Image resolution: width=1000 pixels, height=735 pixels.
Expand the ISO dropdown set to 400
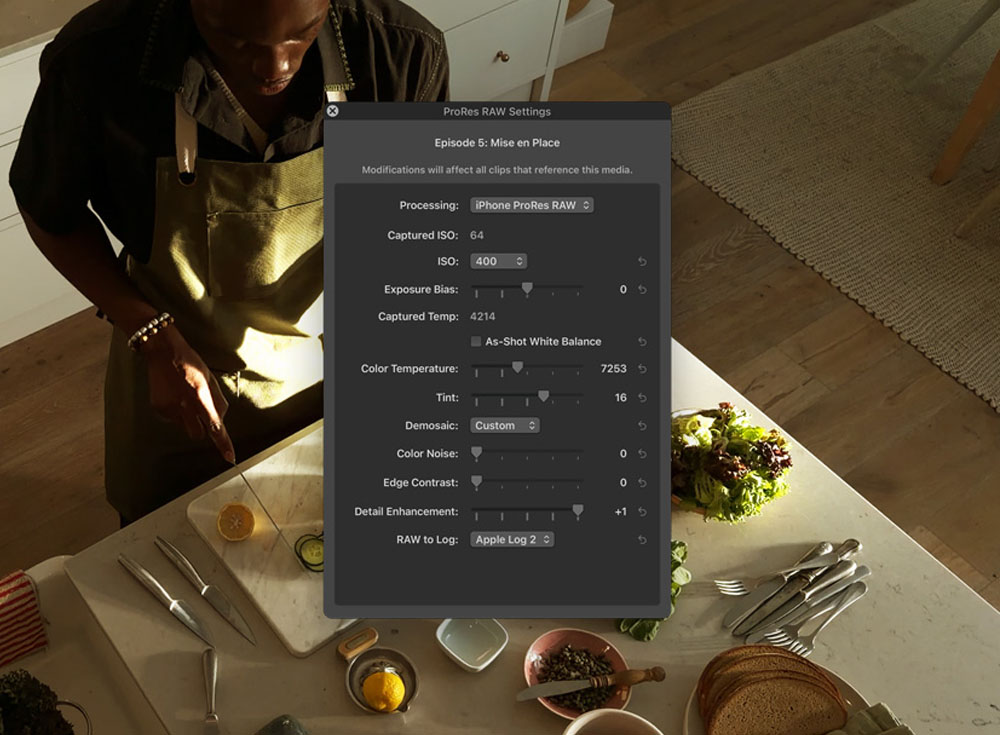498,262
